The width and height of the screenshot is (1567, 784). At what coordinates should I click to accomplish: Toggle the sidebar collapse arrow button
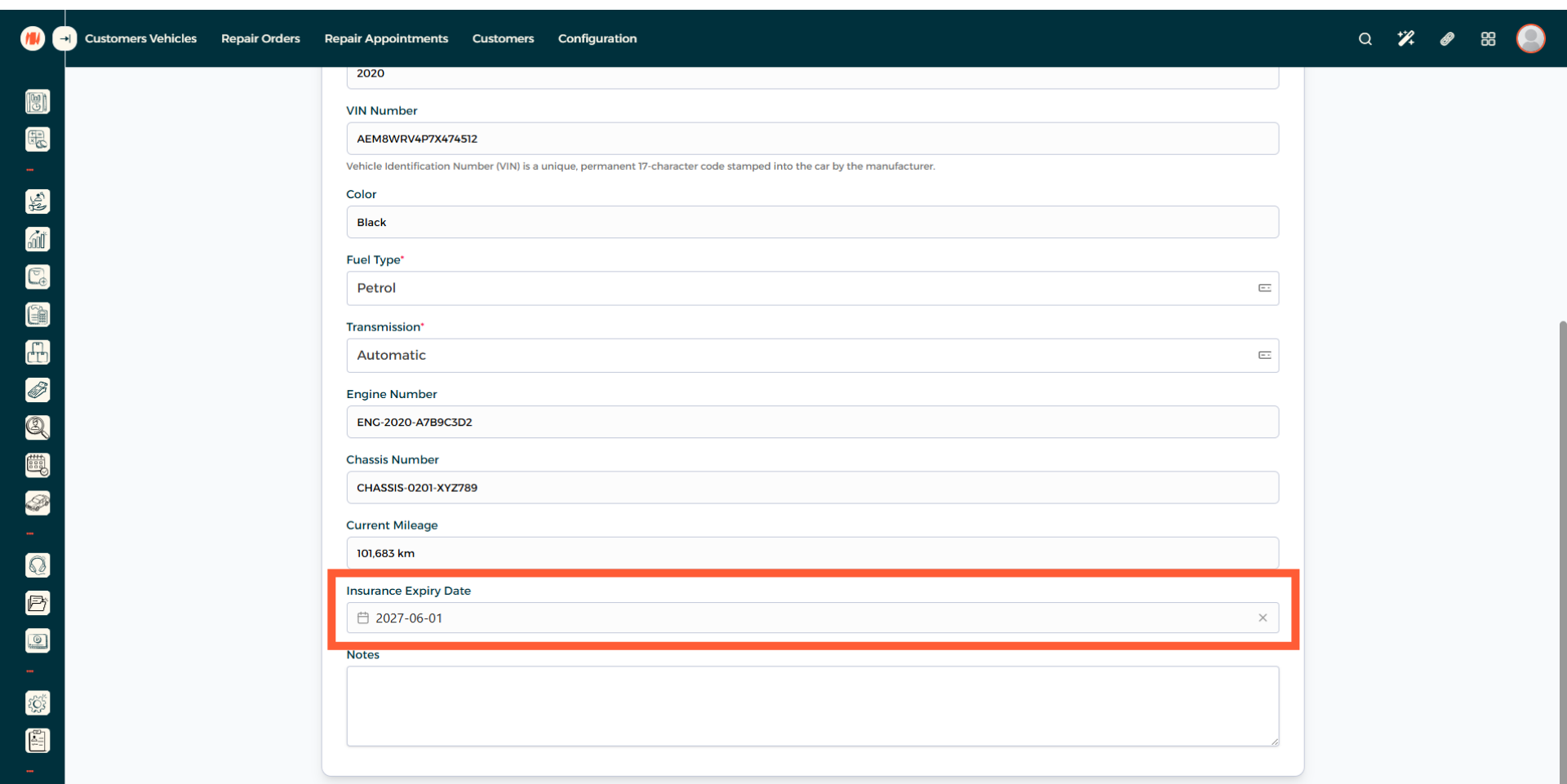click(64, 38)
